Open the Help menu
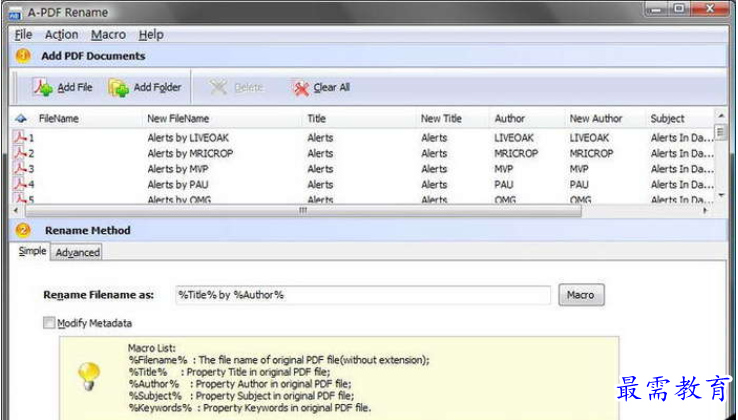Screen dimensions: 738x420 (x=151, y=35)
